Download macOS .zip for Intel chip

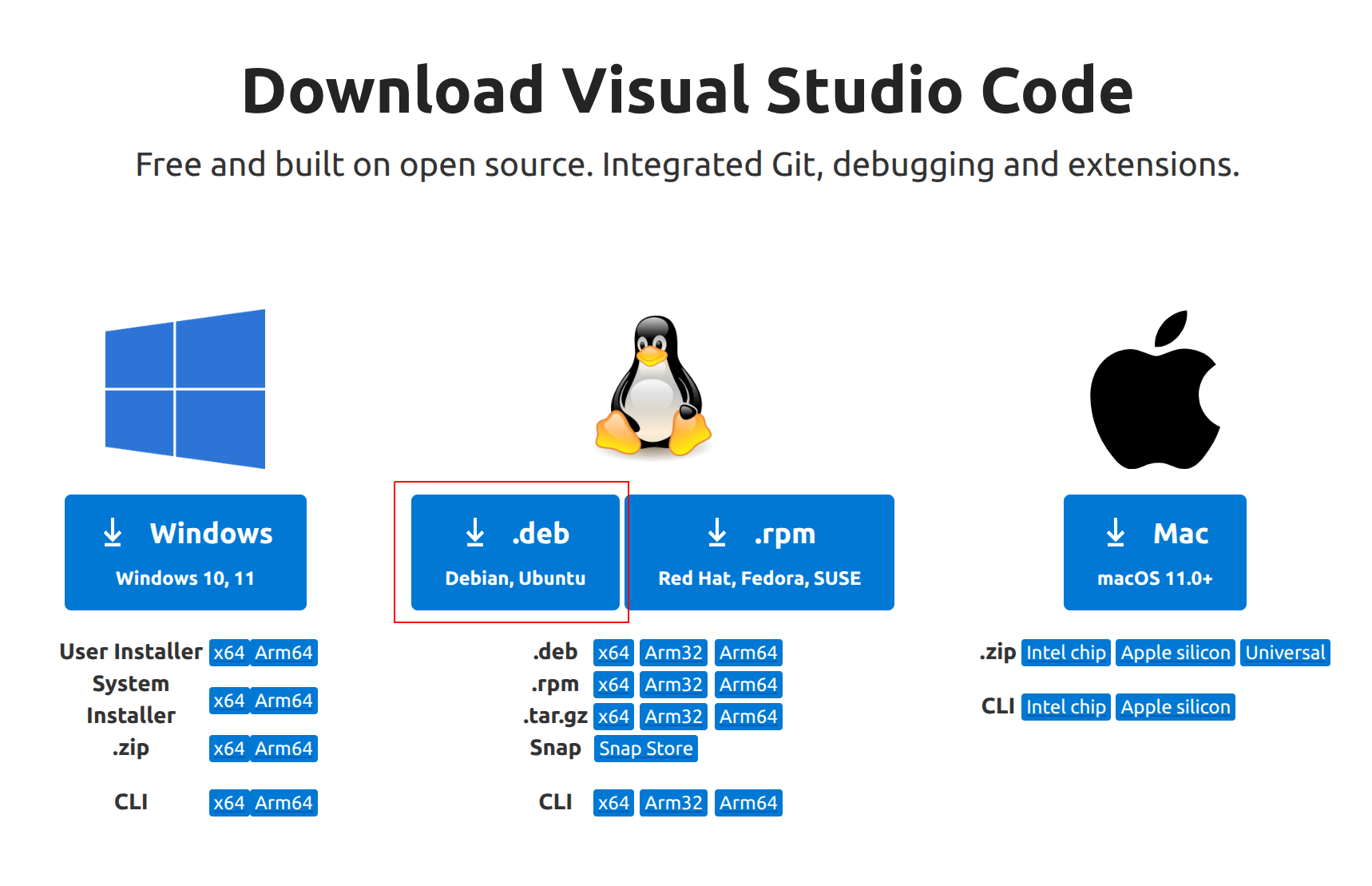pos(1065,653)
